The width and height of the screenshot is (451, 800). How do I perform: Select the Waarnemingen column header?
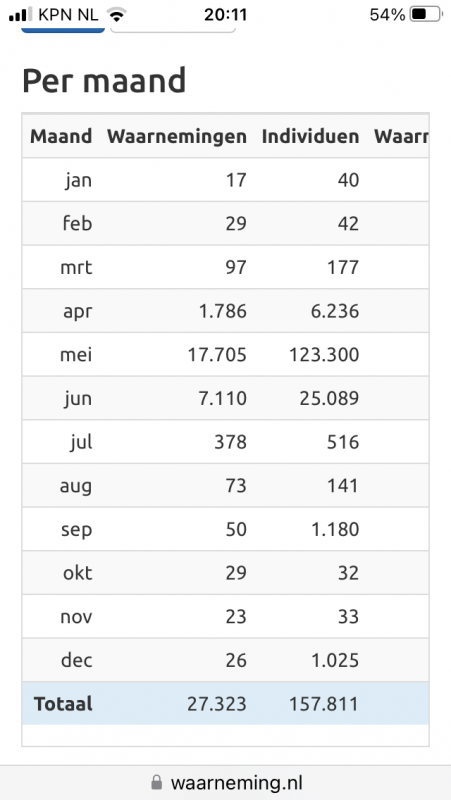[x=177, y=136]
